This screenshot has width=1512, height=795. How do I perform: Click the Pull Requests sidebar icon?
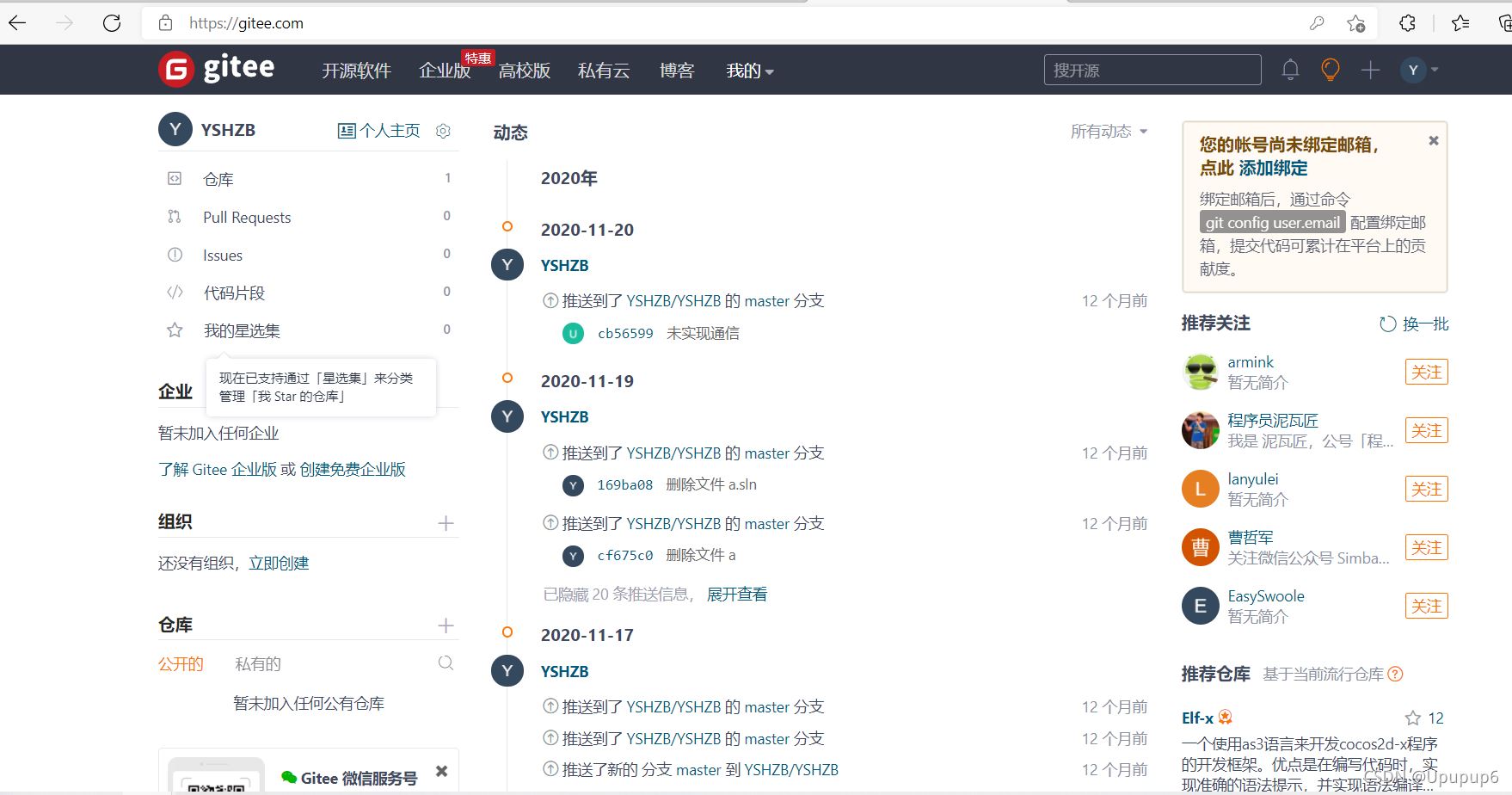pos(175,217)
